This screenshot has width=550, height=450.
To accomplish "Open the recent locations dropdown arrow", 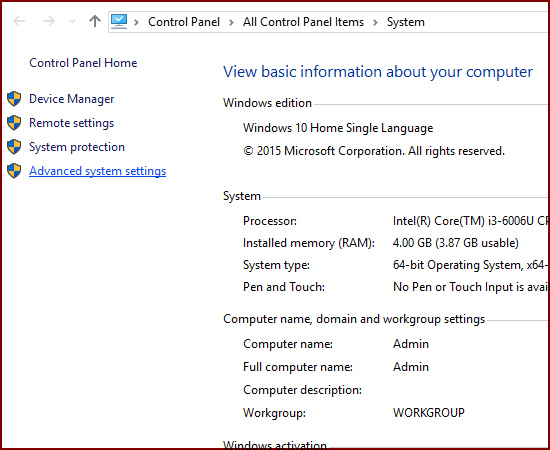I will (72, 22).
